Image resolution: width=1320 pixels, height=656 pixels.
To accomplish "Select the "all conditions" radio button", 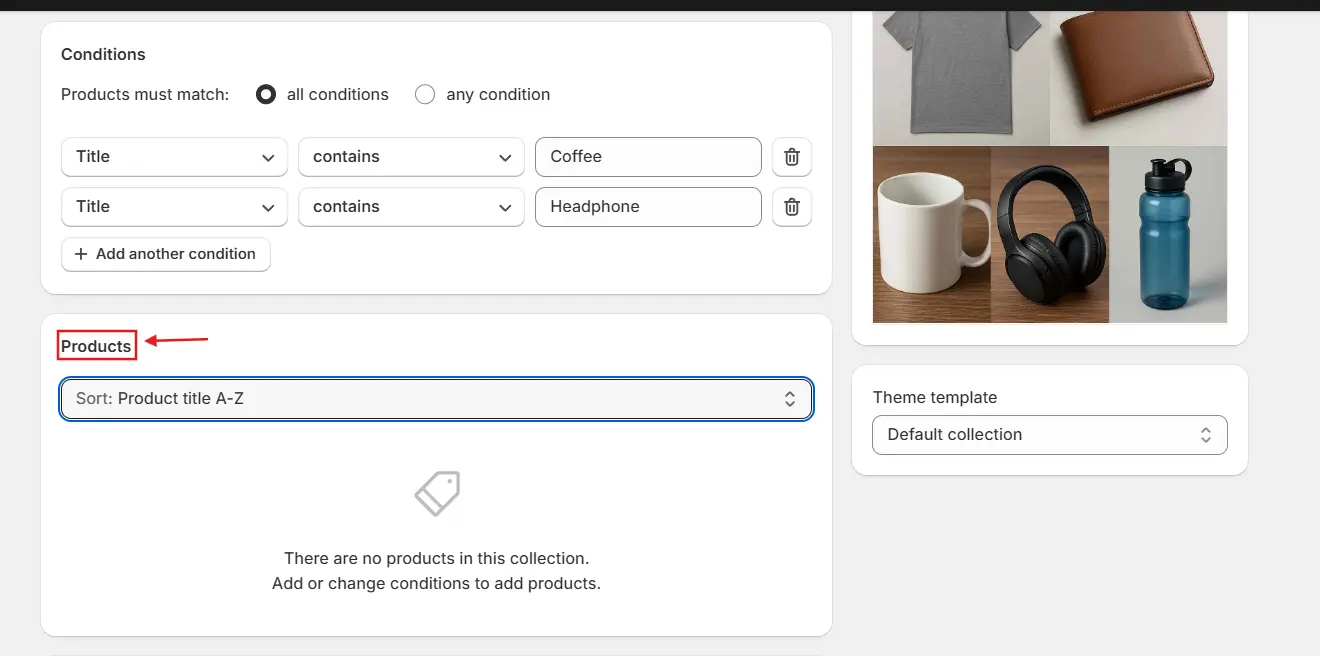I will [x=266, y=95].
